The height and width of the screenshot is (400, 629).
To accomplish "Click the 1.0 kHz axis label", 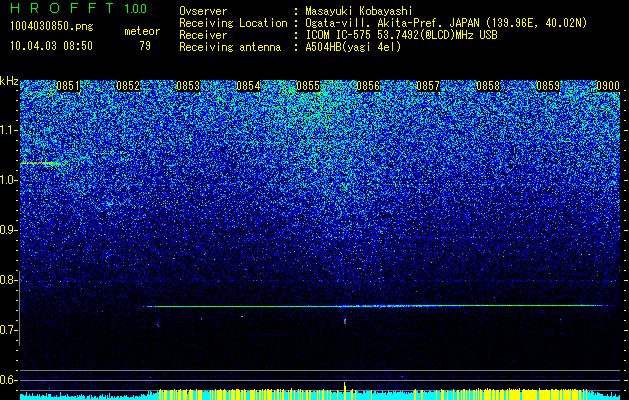I will pos(8,180).
